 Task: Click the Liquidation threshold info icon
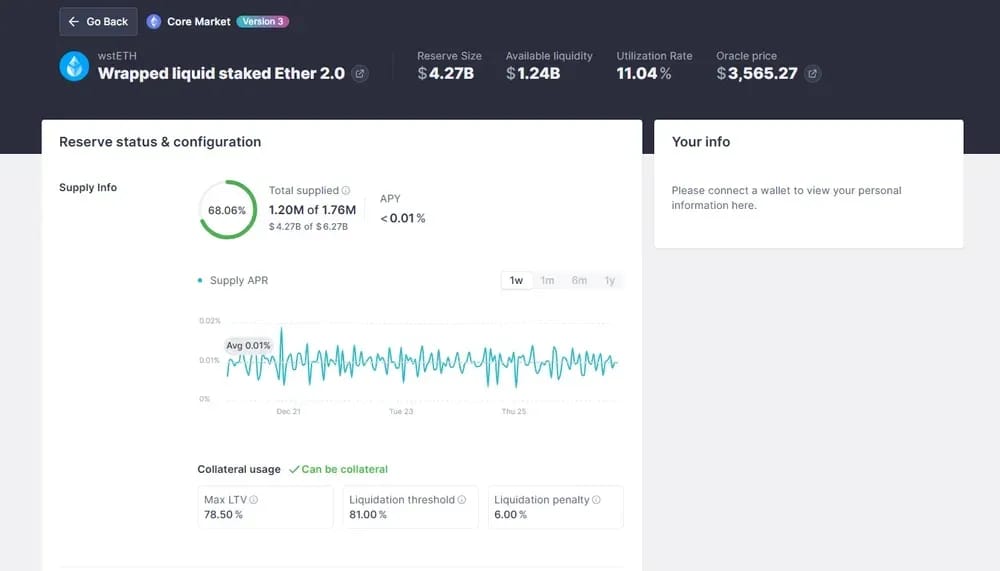point(462,500)
